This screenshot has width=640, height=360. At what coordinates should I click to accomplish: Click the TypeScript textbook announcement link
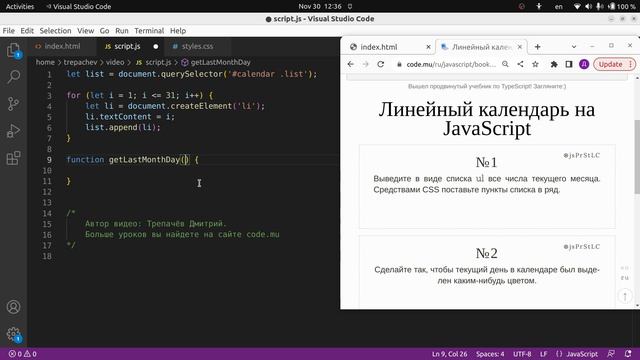click(x=487, y=86)
